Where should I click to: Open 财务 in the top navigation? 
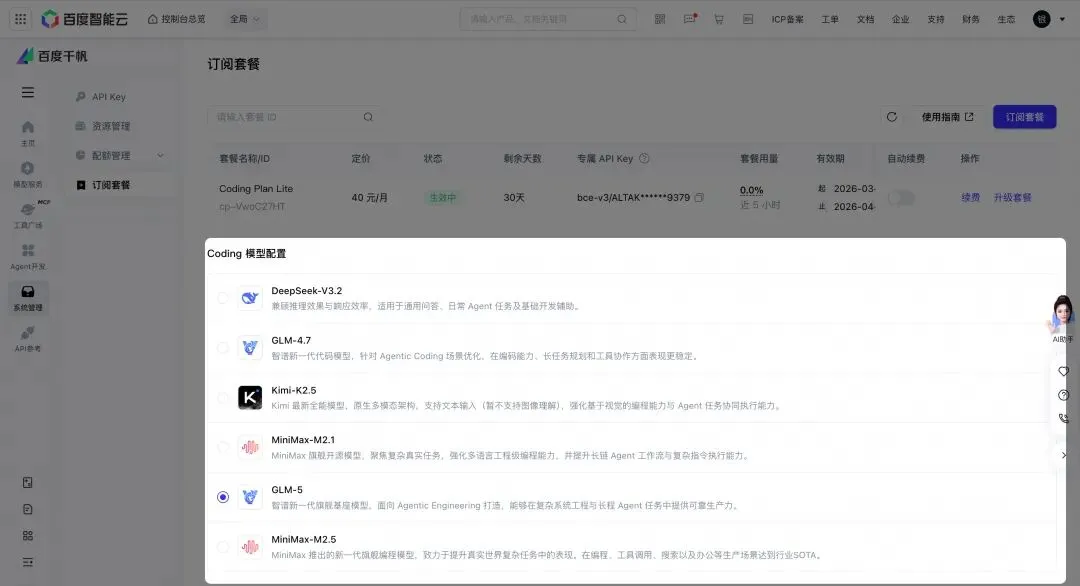pos(971,19)
